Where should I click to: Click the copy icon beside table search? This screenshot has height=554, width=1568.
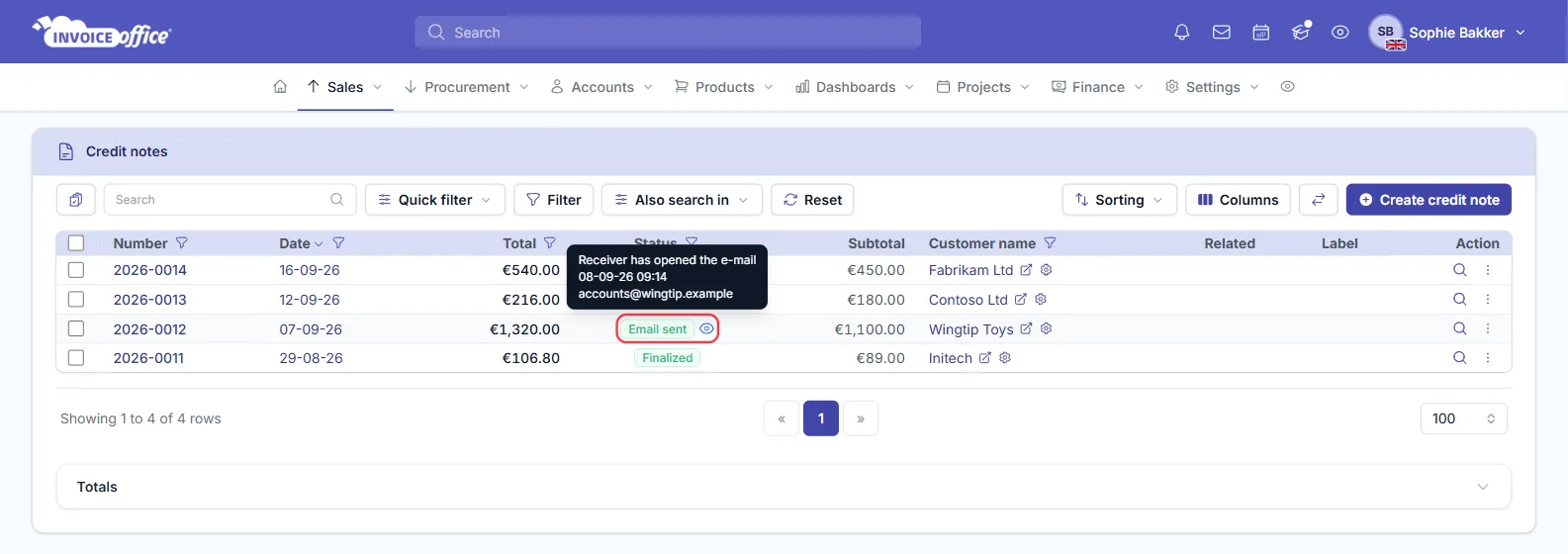[x=76, y=200]
